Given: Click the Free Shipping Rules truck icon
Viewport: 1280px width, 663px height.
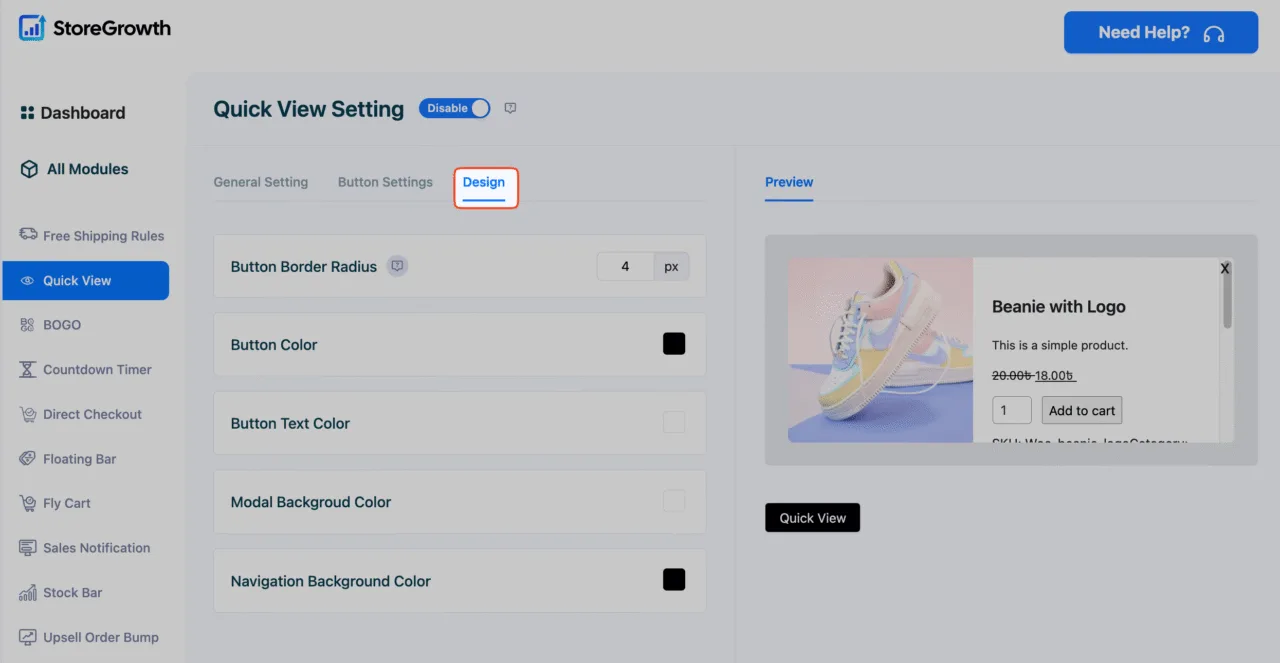Looking at the screenshot, I should click(x=28, y=235).
